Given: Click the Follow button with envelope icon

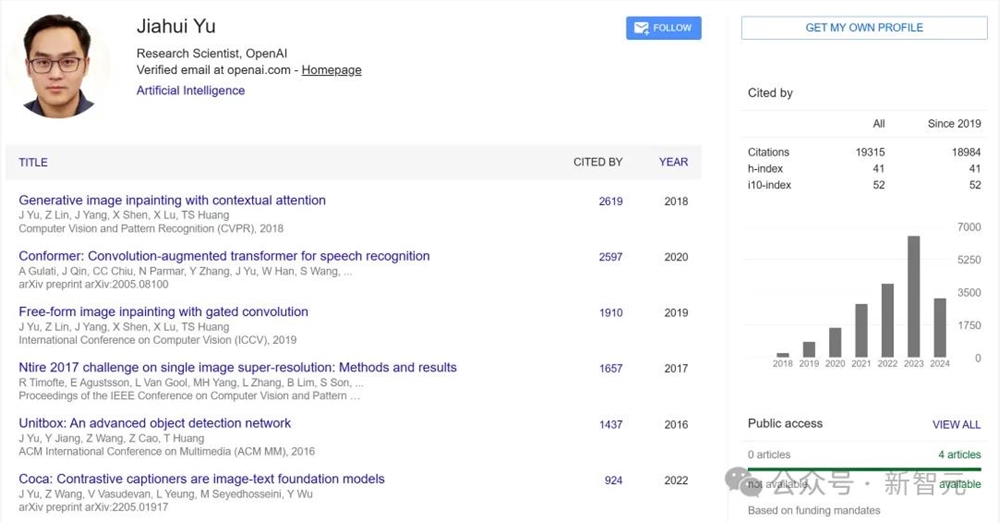Looking at the screenshot, I should (x=663, y=28).
